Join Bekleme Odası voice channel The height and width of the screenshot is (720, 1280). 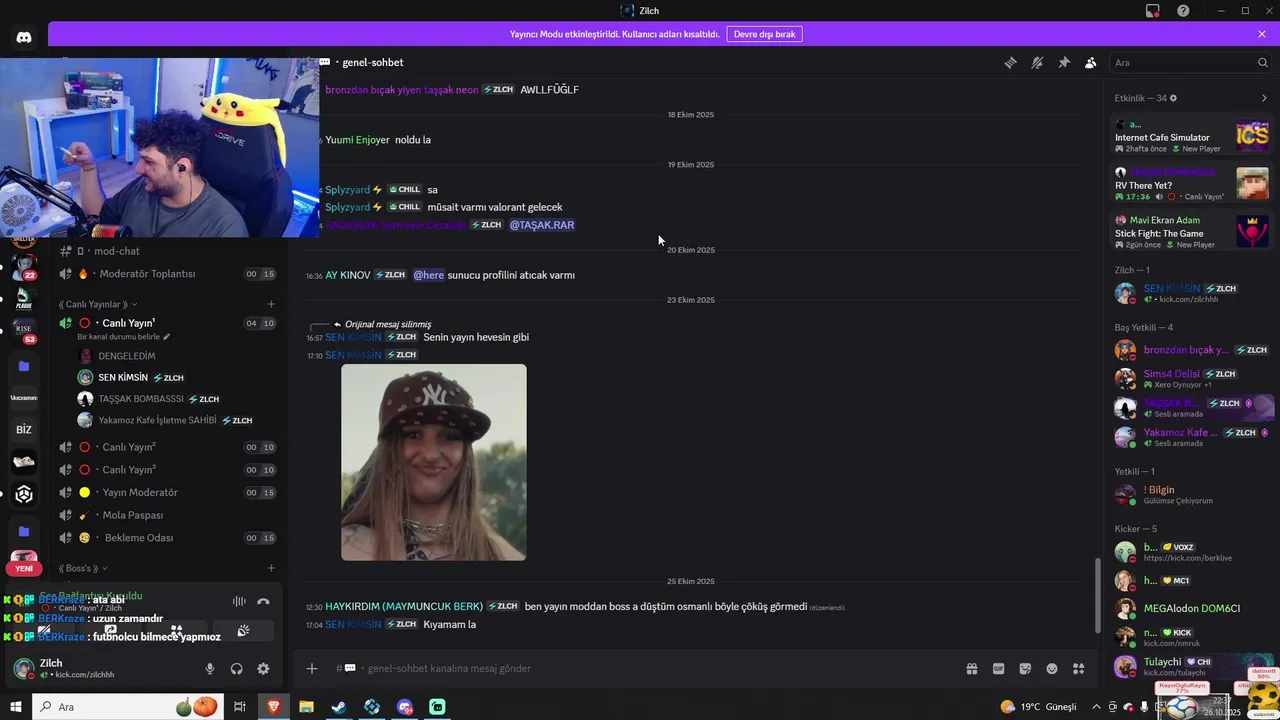(168, 538)
